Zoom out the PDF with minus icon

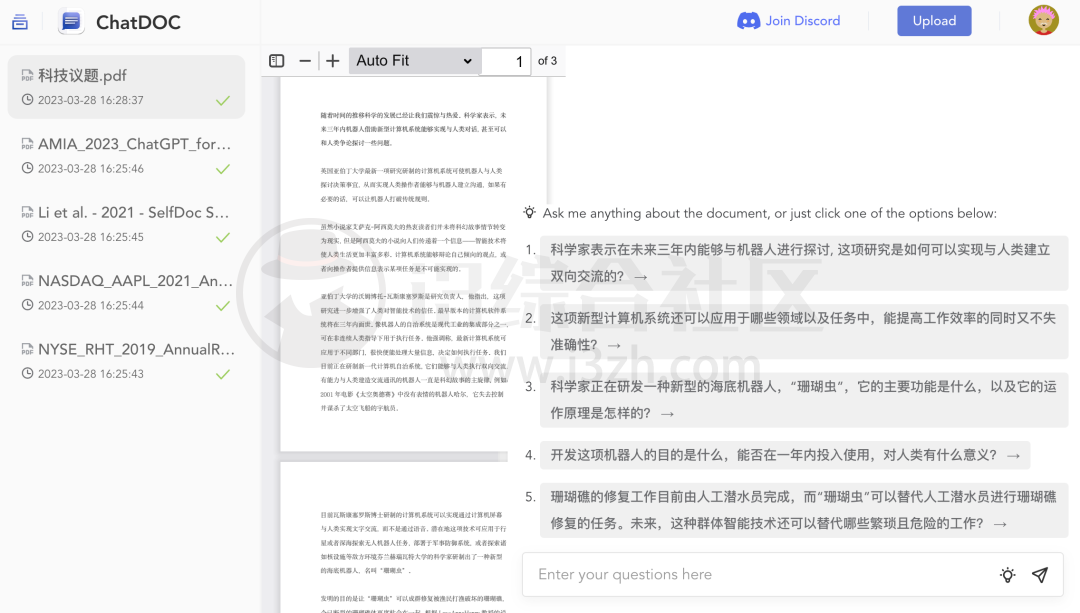click(x=305, y=61)
